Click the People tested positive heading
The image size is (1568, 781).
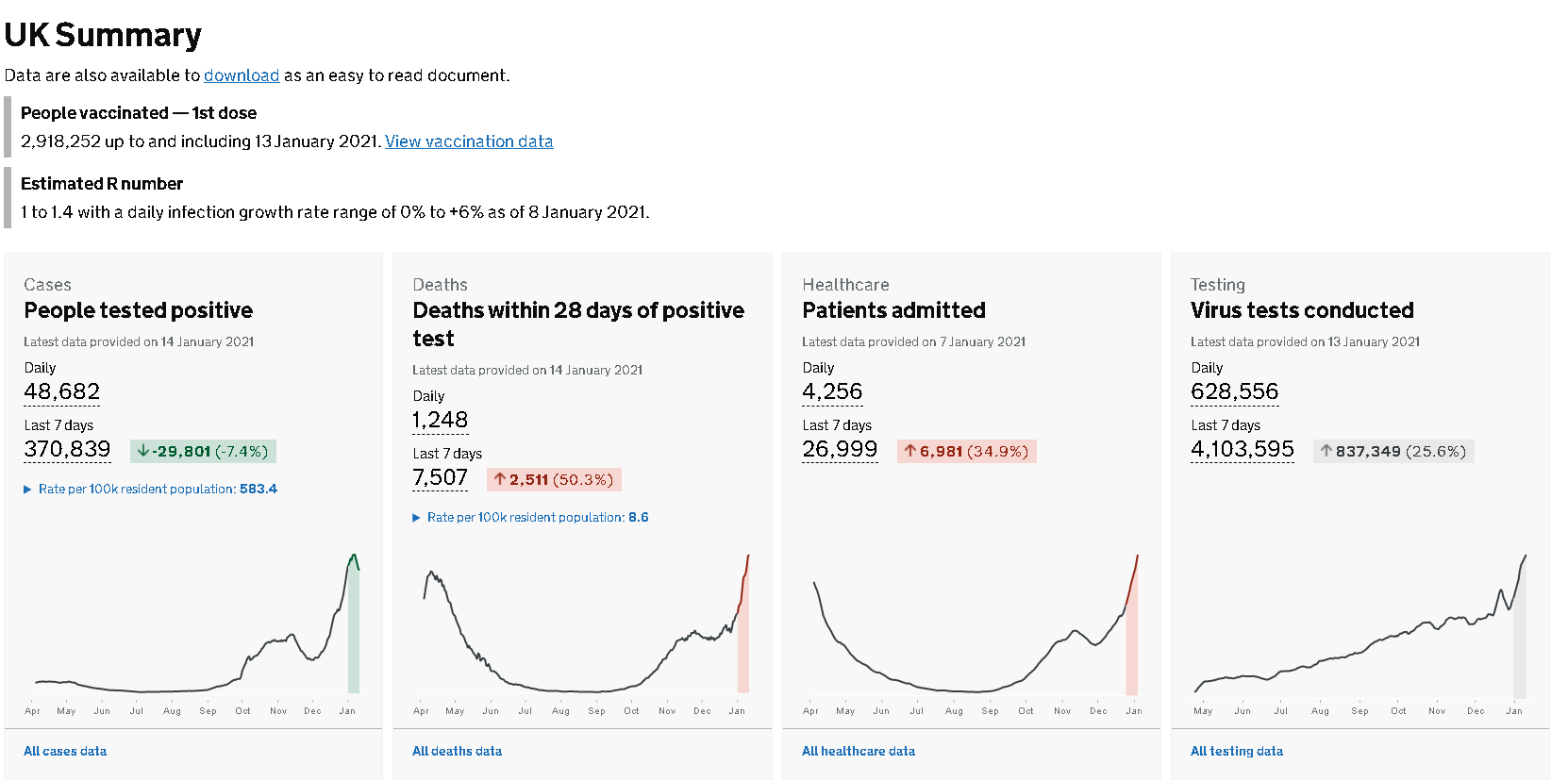pos(139,310)
